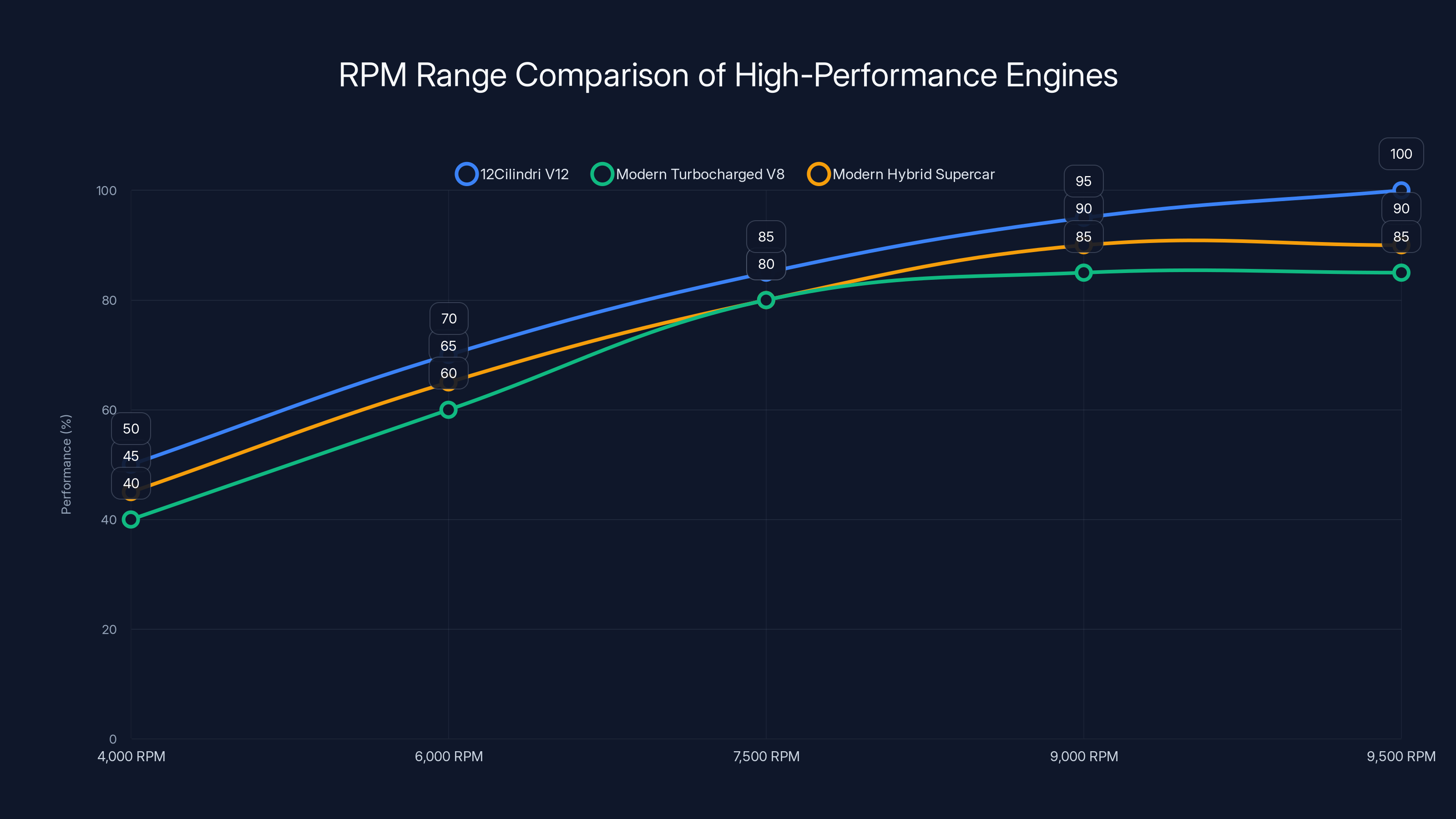Click the orange Modern Hybrid Supercar legend circle

(819, 174)
